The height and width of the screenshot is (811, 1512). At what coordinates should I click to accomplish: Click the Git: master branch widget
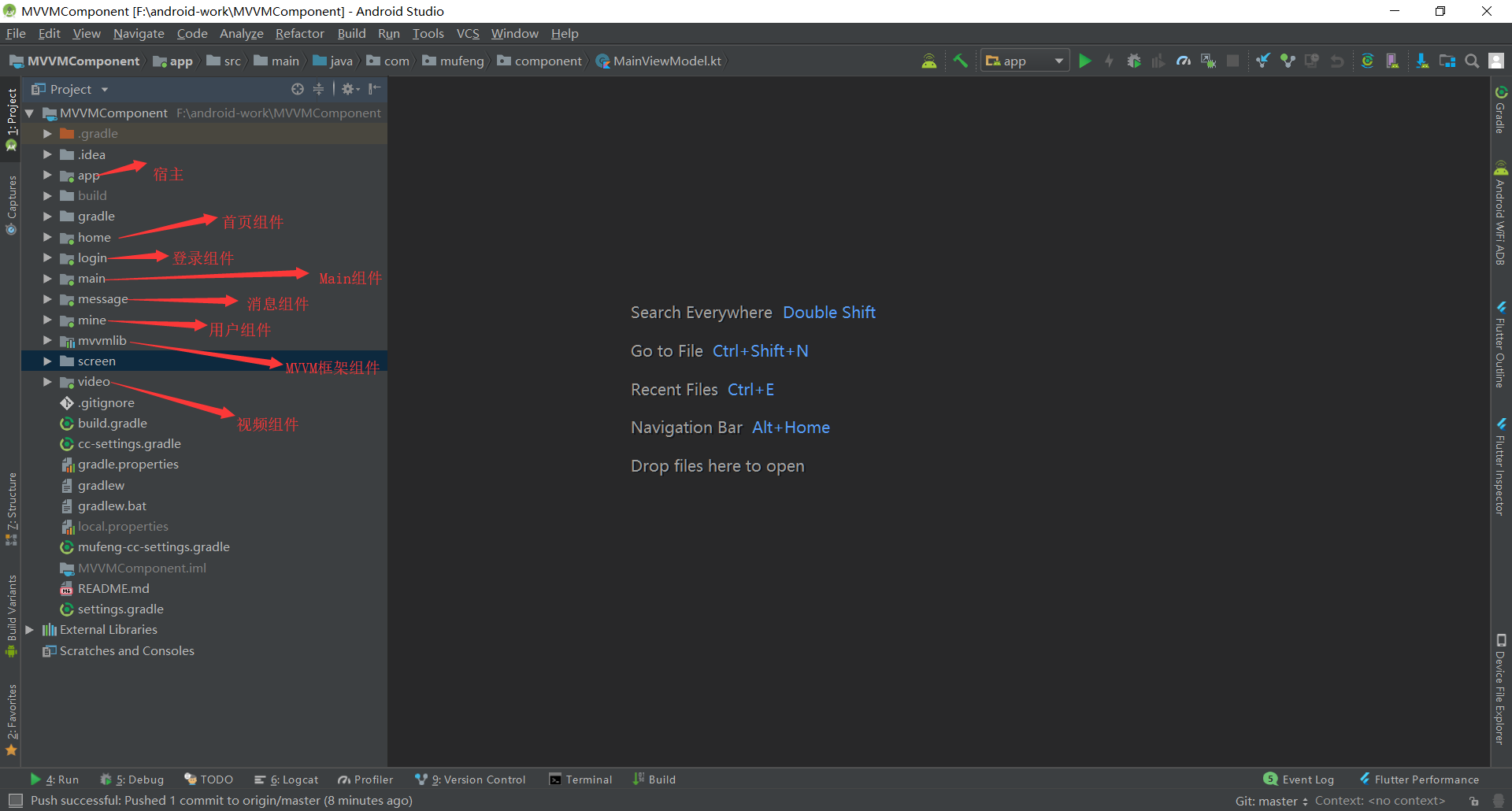(x=1271, y=801)
